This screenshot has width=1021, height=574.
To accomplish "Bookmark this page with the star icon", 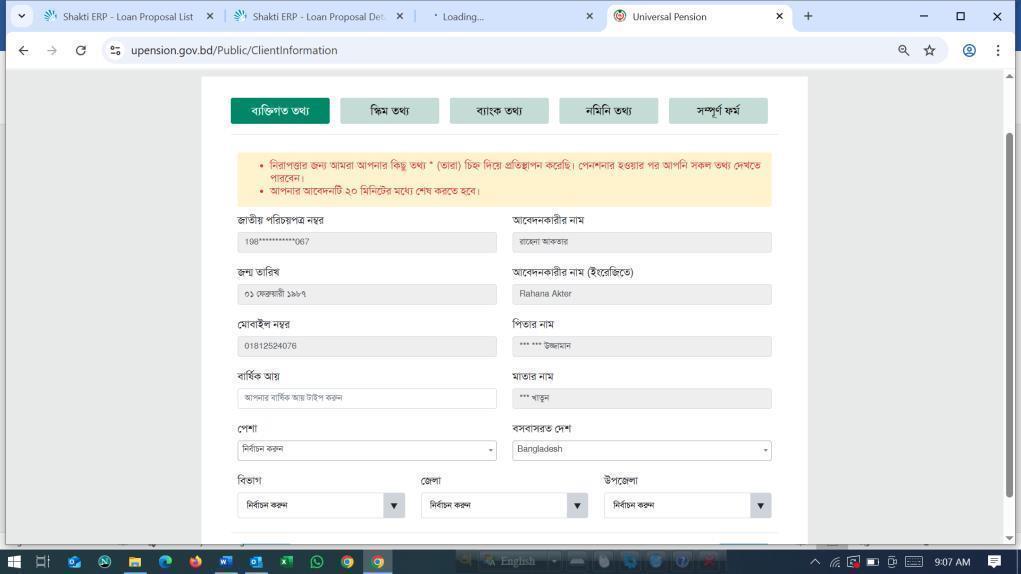I will (929, 50).
